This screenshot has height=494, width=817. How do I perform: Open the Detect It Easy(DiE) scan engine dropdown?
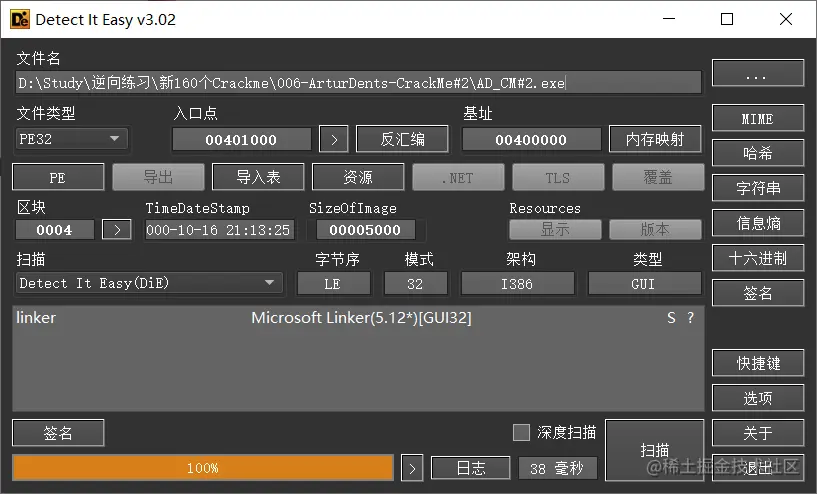150,283
